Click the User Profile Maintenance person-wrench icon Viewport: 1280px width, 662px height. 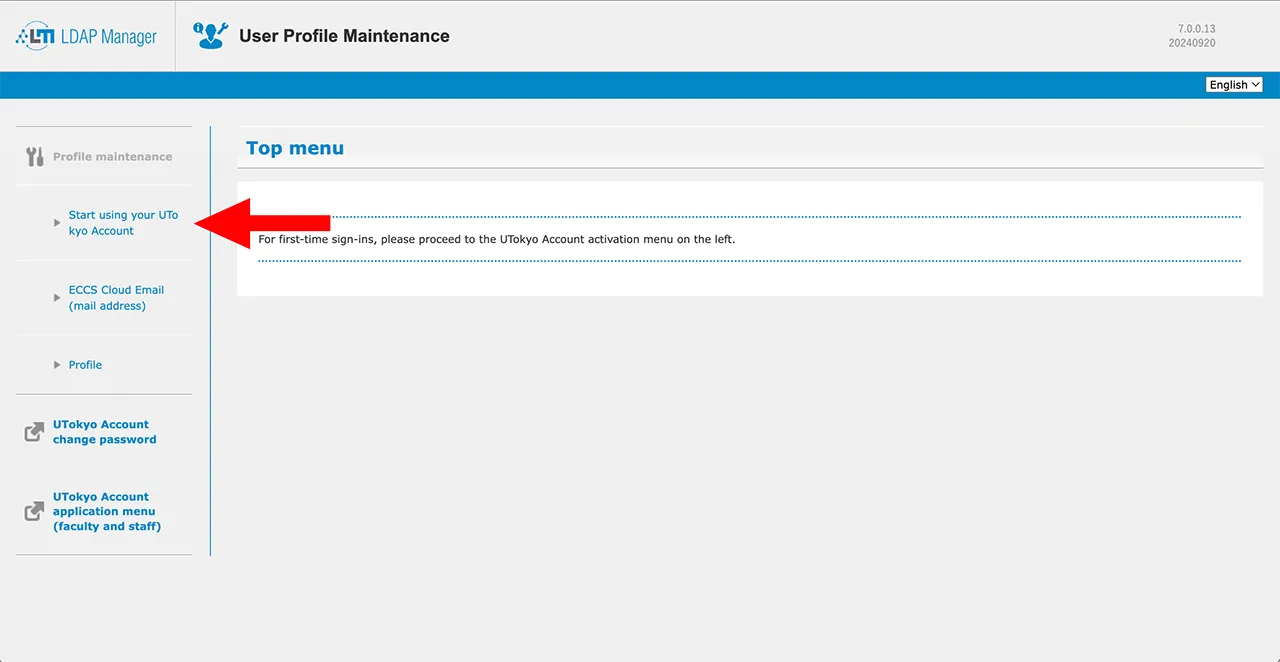(210, 36)
